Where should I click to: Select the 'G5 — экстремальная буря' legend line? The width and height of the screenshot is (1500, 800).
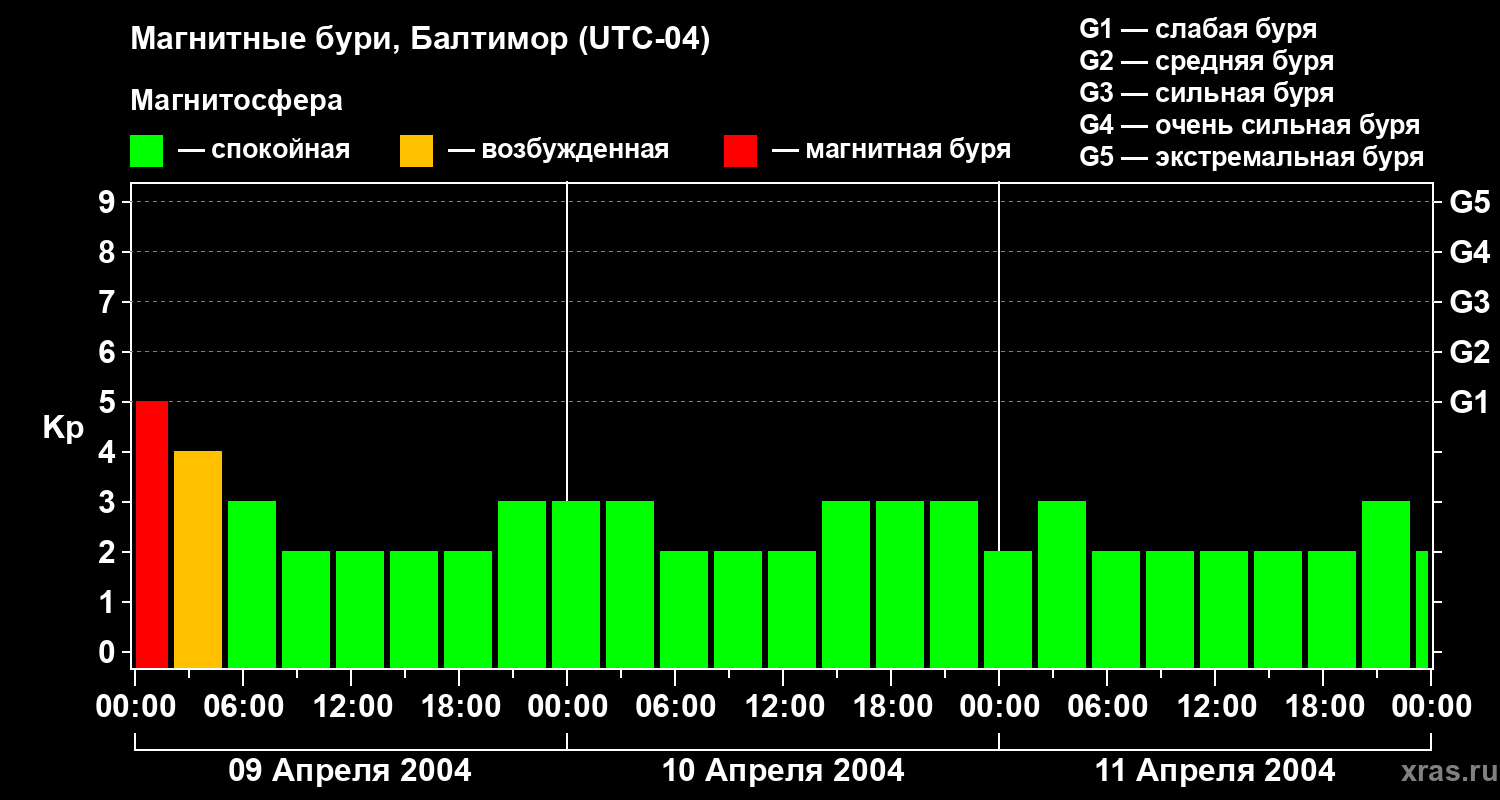click(x=1251, y=157)
